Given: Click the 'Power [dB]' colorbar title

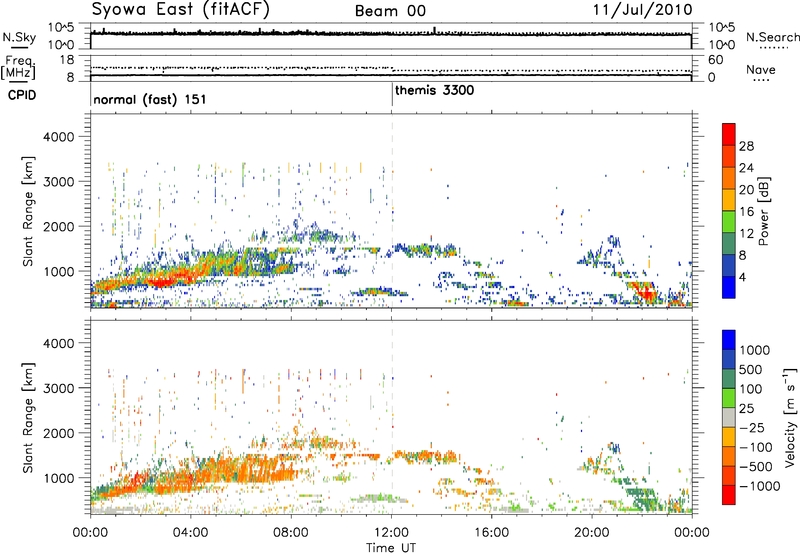Looking at the screenshot, I should point(763,211).
